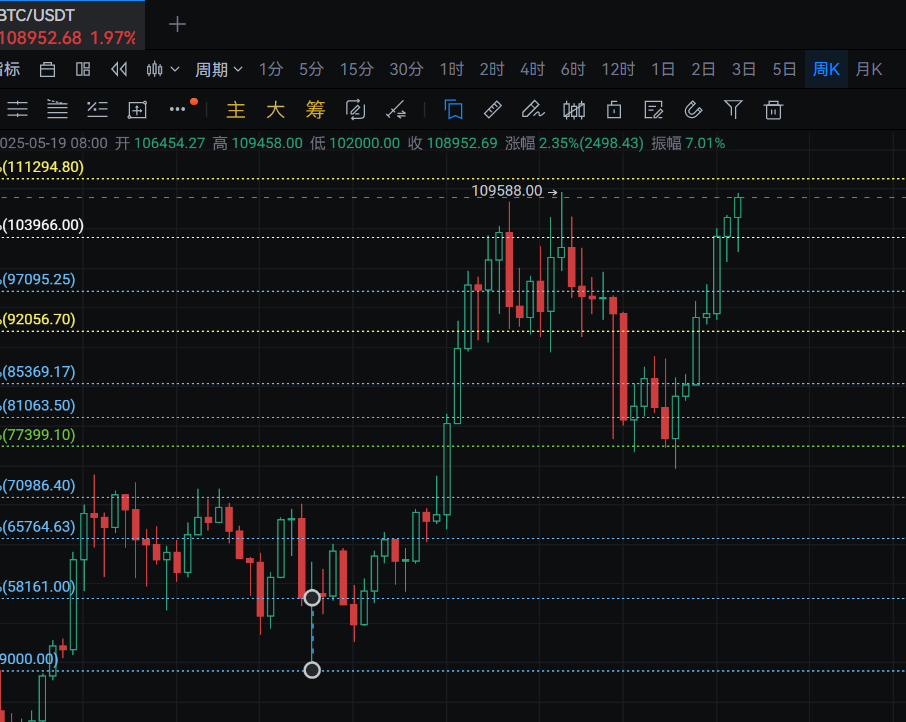Click the 主 indicator button
906x722 pixels.
coord(236,110)
